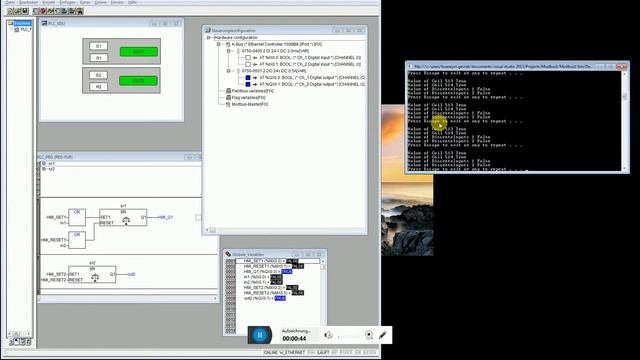Expand the sr1 variable in PLC_PRG declaration
The height and width of the screenshot is (360, 640).
[x=44, y=163]
